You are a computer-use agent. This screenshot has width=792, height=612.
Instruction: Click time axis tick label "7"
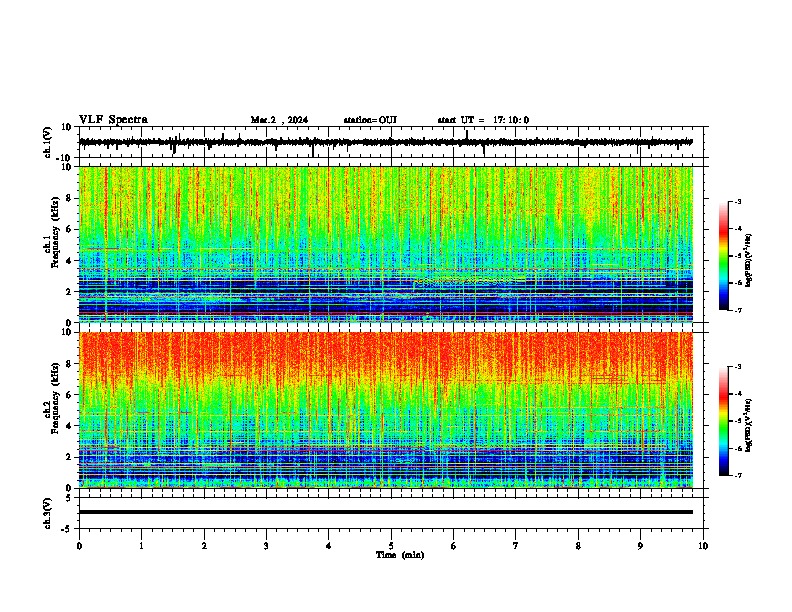516,546
